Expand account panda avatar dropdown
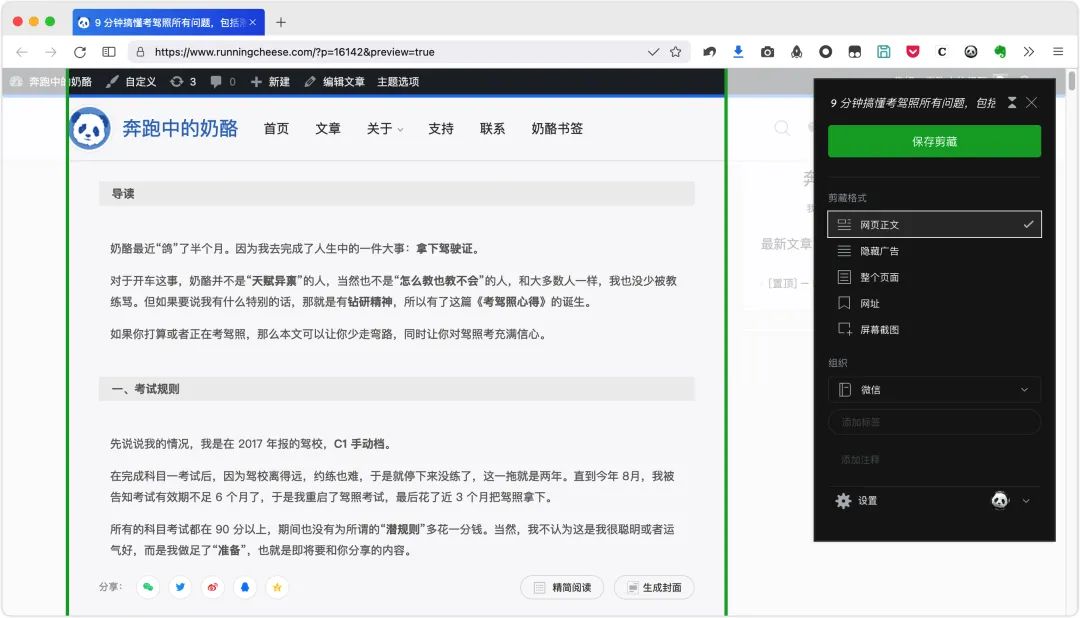This screenshot has height=618, width=1080. (1010, 501)
